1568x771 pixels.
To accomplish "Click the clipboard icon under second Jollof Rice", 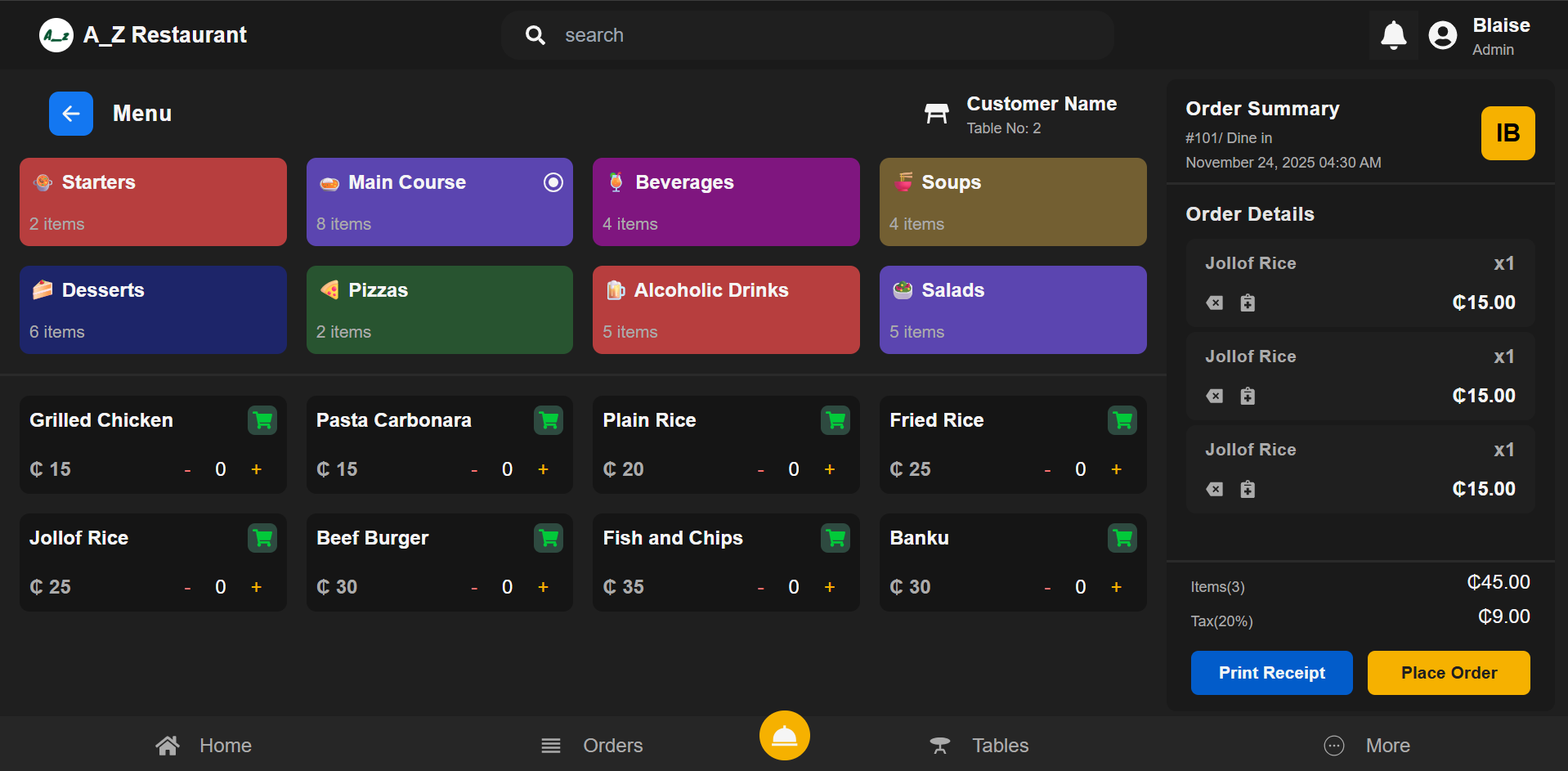I will 1248,396.
